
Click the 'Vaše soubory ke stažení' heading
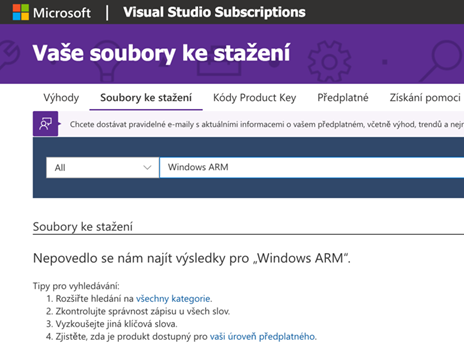pyautogui.click(x=161, y=53)
